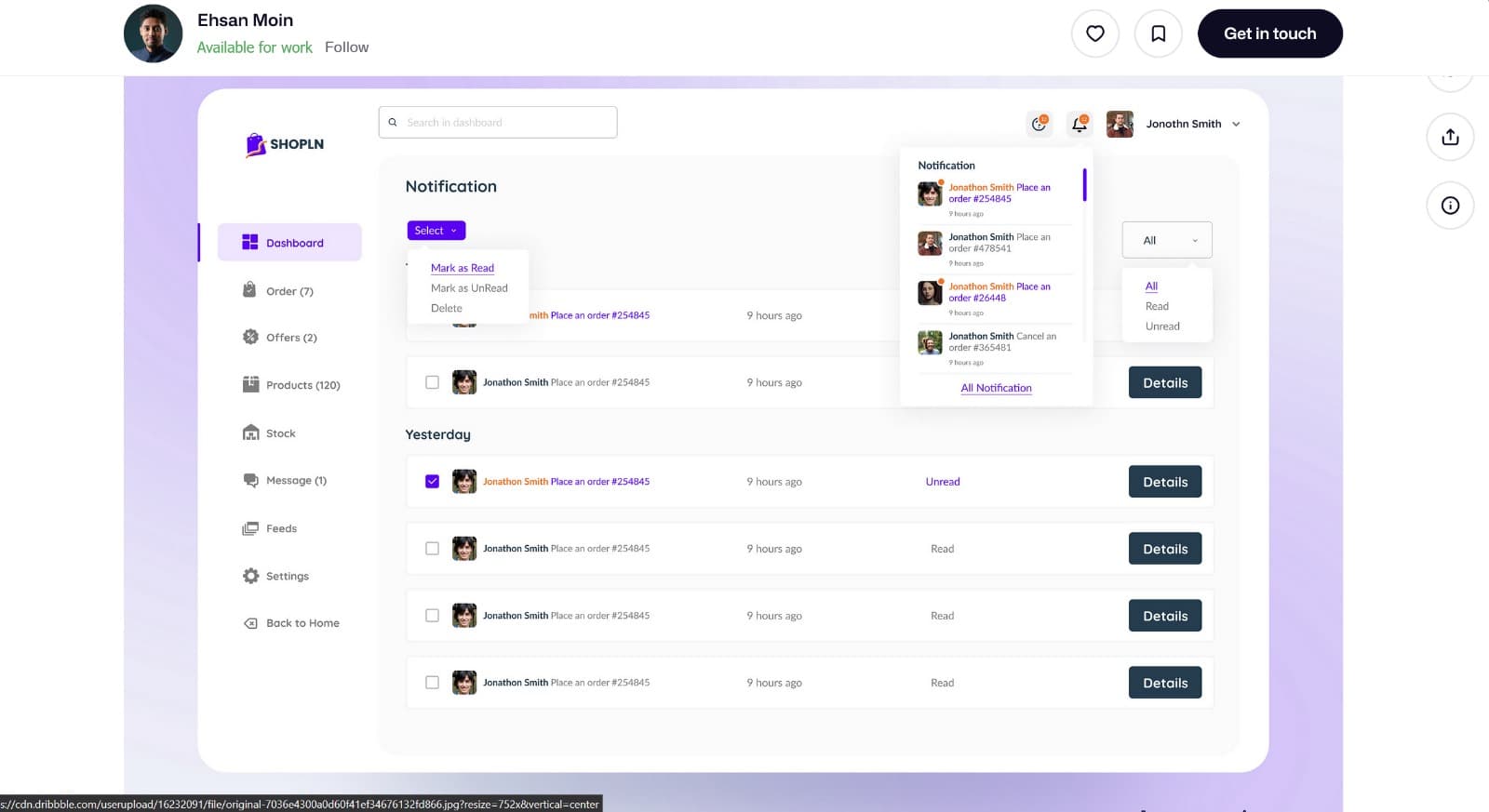Screen dimensions: 1489x812
Task: Select All in the filter list
Action: (x=1151, y=286)
